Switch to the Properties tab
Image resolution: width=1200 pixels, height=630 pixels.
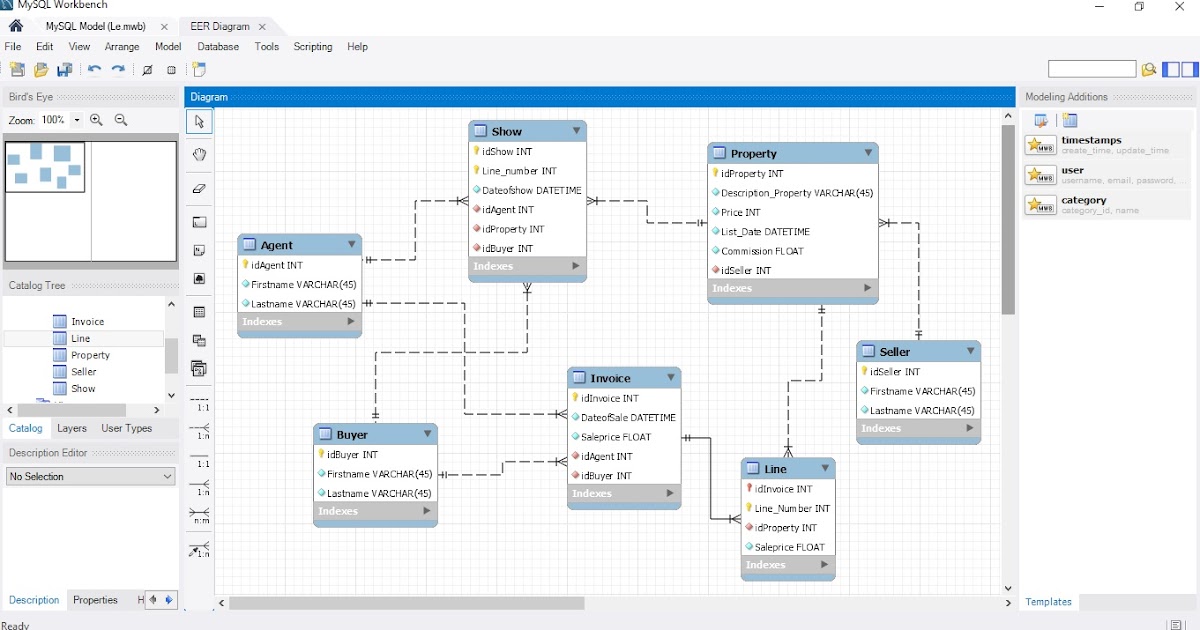point(96,600)
